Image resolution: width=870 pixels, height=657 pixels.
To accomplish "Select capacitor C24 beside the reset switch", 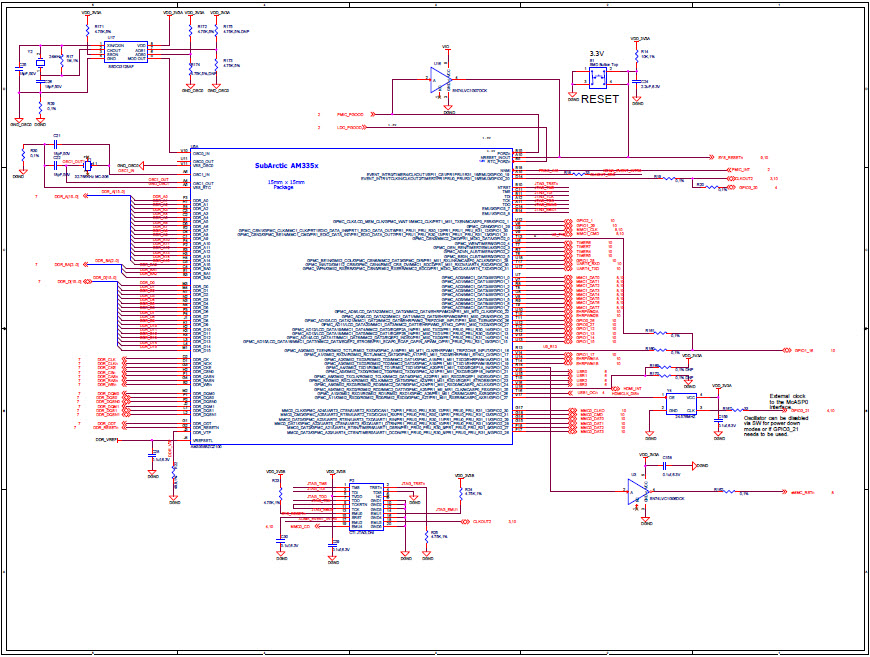I will (x=636, y=81).
